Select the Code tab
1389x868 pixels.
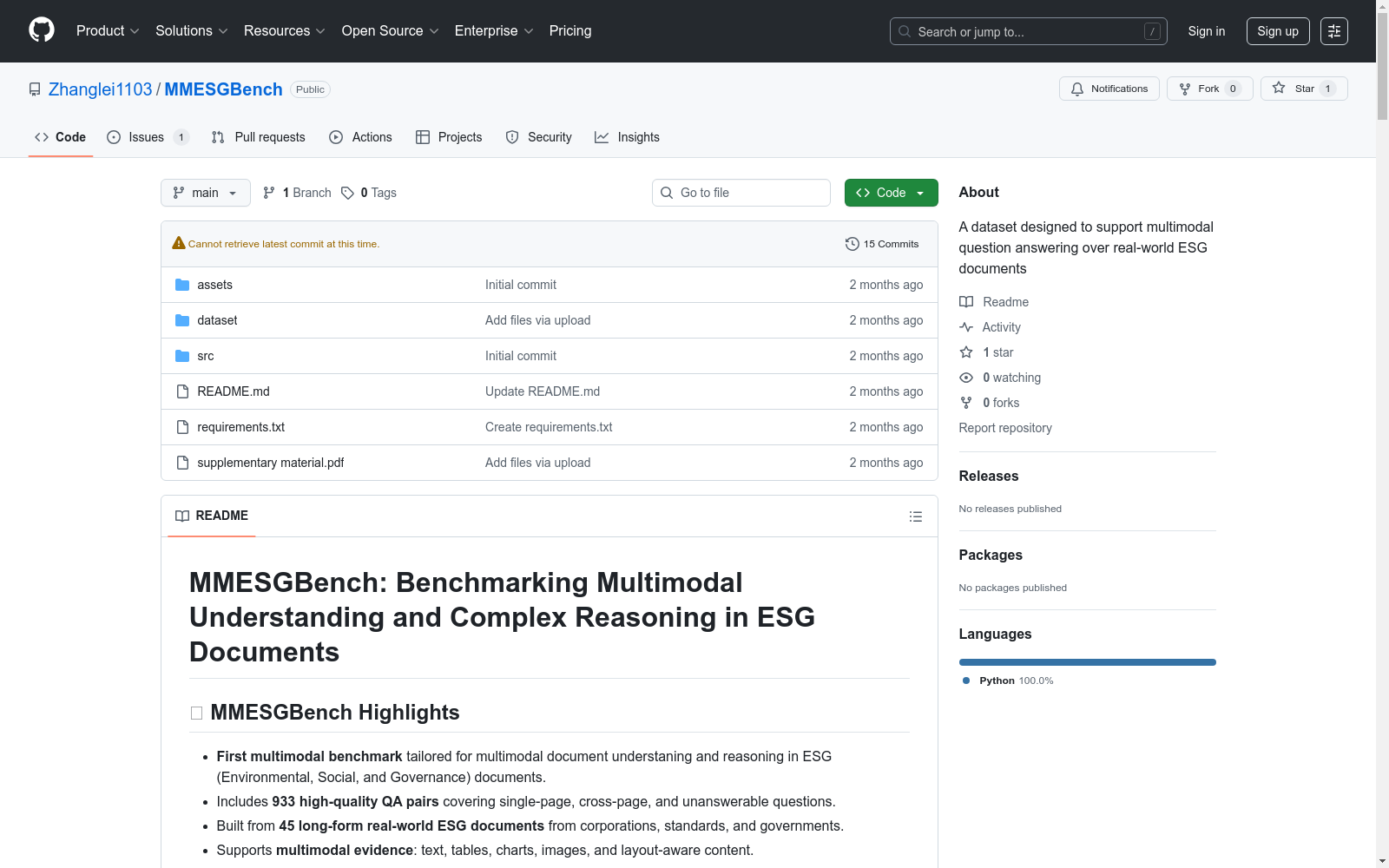click(61, 137)
